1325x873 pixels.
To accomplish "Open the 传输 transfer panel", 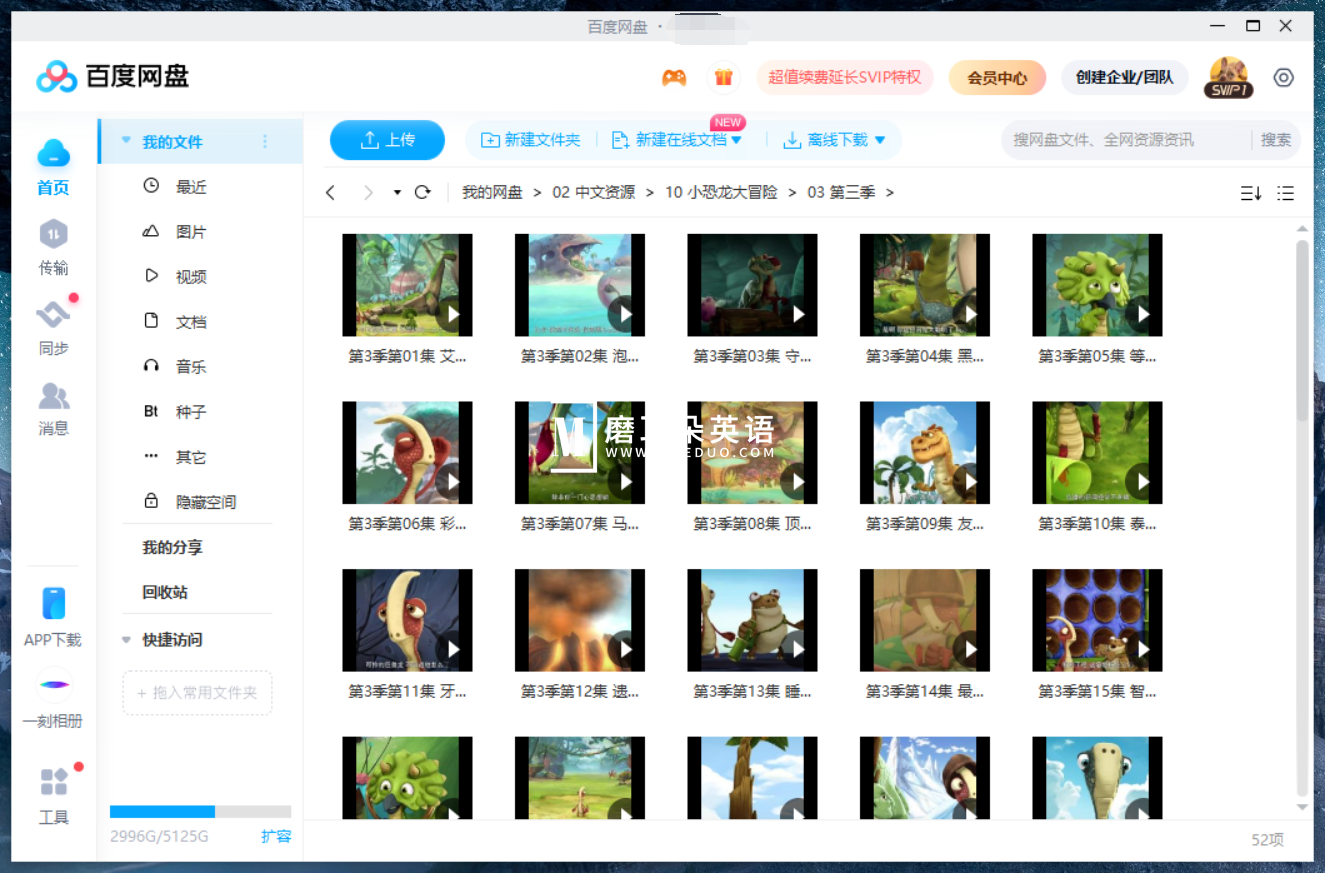I will (x=53, y=247).
